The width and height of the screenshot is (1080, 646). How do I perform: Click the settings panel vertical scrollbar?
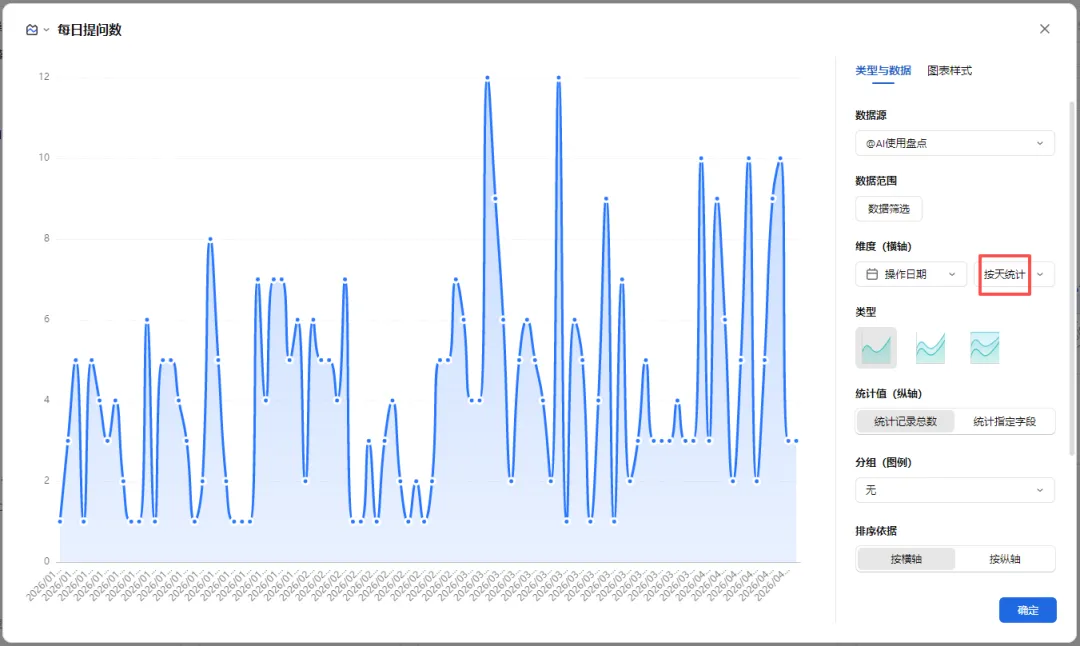tap(1071, 278)
